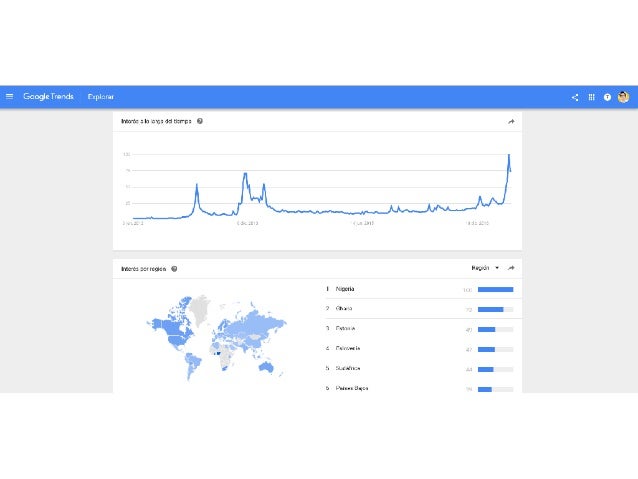The image size is (638, 479).
Task: Open the help question mark icon
Action: 607,97
